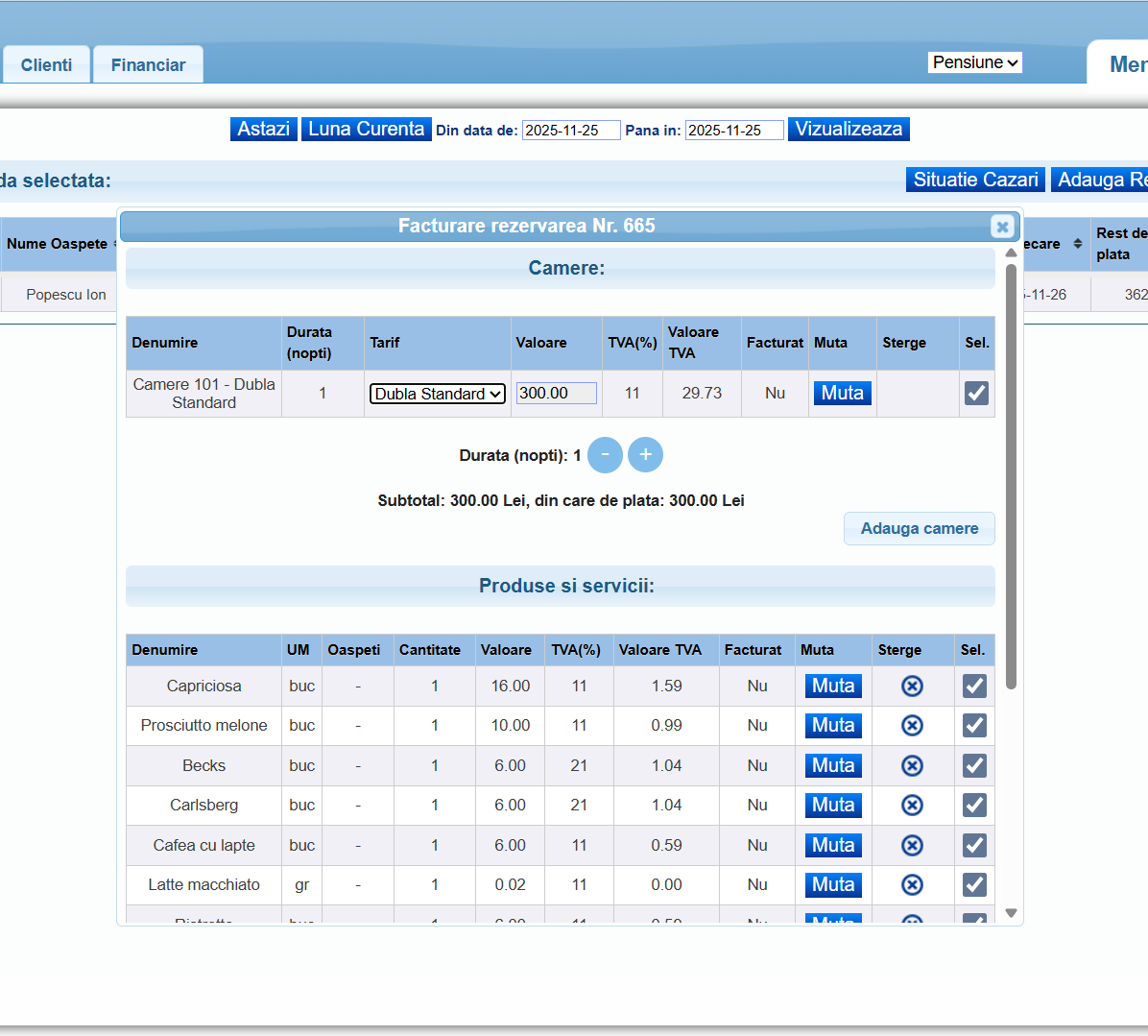Viewport: 1148px width, 1036px height.
Task: Select the Valoare input showing 300.00
Action: (557, 393)
